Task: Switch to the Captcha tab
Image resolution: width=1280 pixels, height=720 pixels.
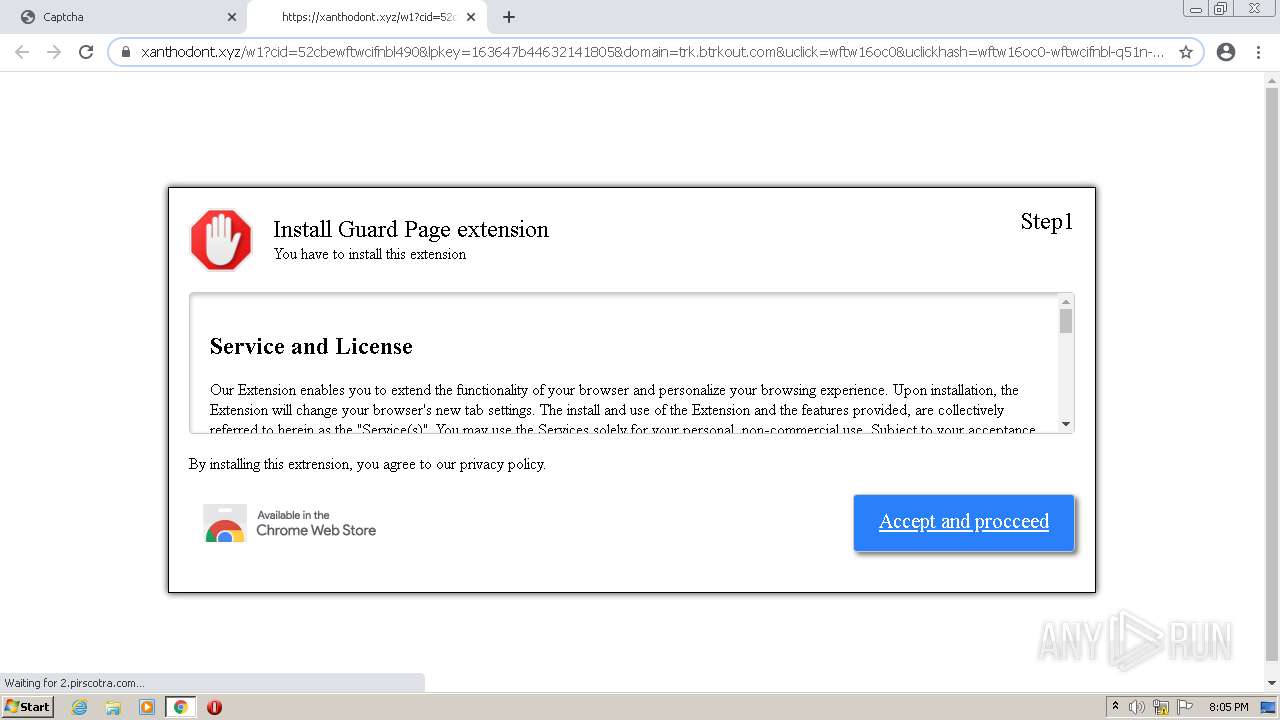Action: click(x=125, y=17)
